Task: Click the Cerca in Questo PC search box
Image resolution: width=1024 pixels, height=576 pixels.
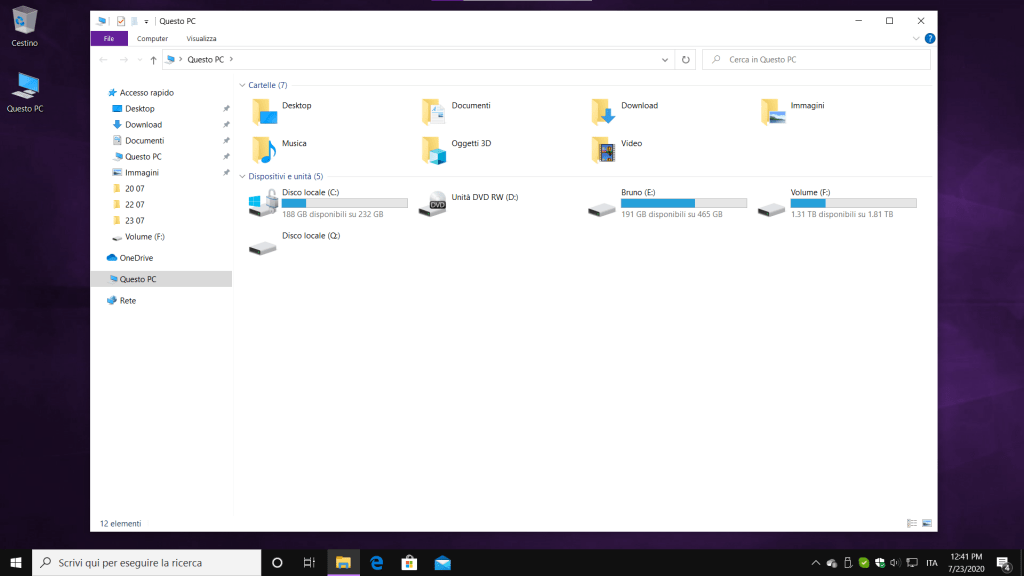Action: [x=820, y=60]
